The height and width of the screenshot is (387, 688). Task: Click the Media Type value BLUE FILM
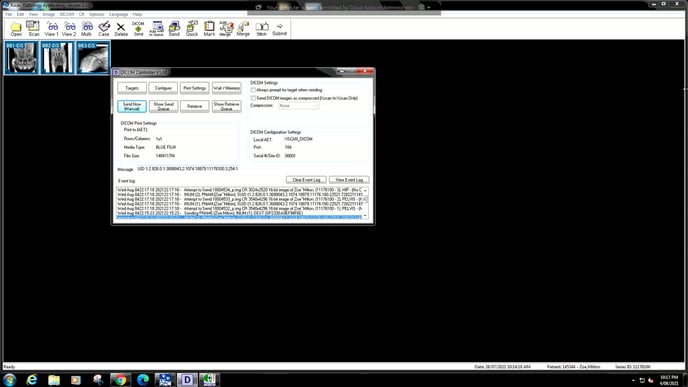tap(166, 147)
